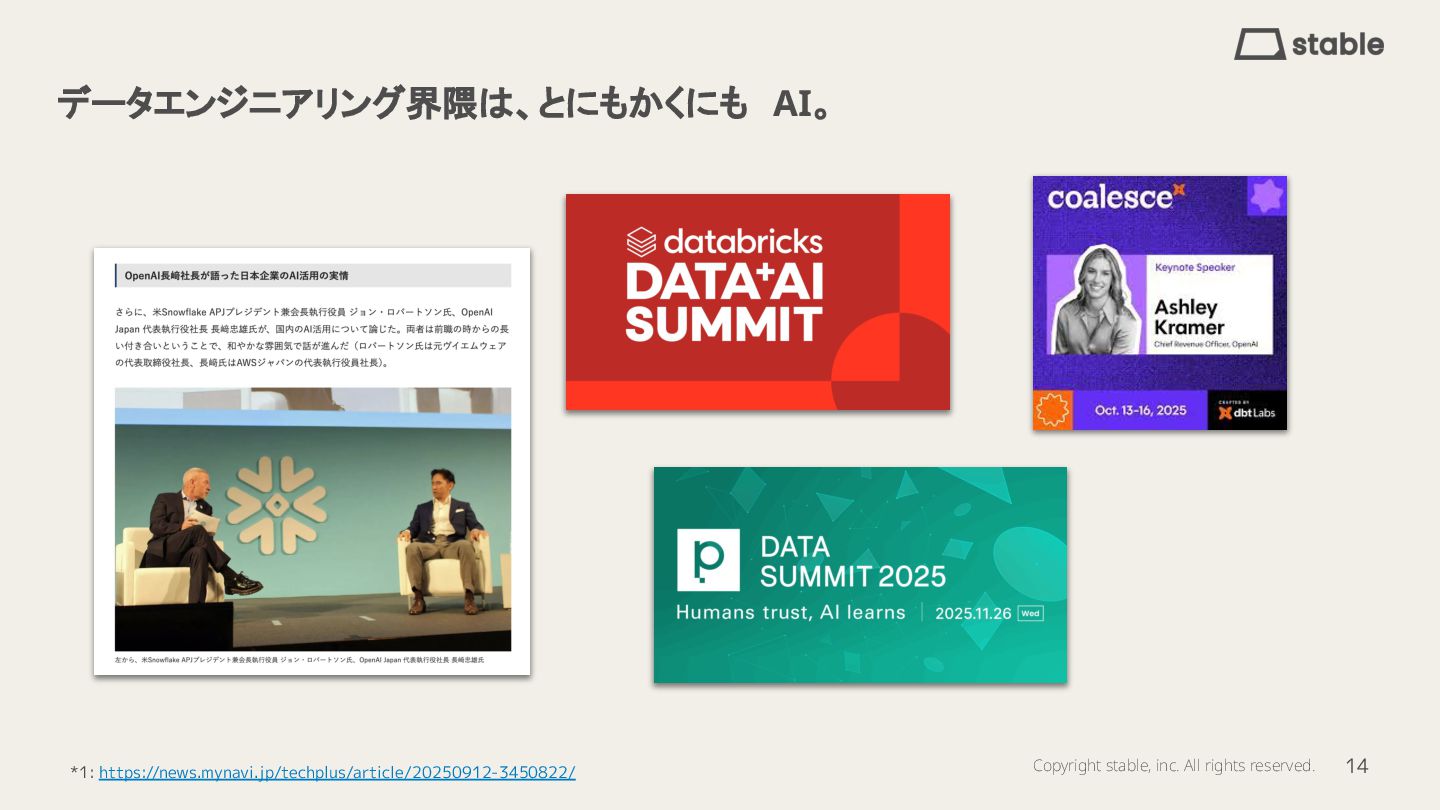The height and width of the screenshot is (810, 1440).
Task: Click the slide number 14
Action: tap(1357, 766)
